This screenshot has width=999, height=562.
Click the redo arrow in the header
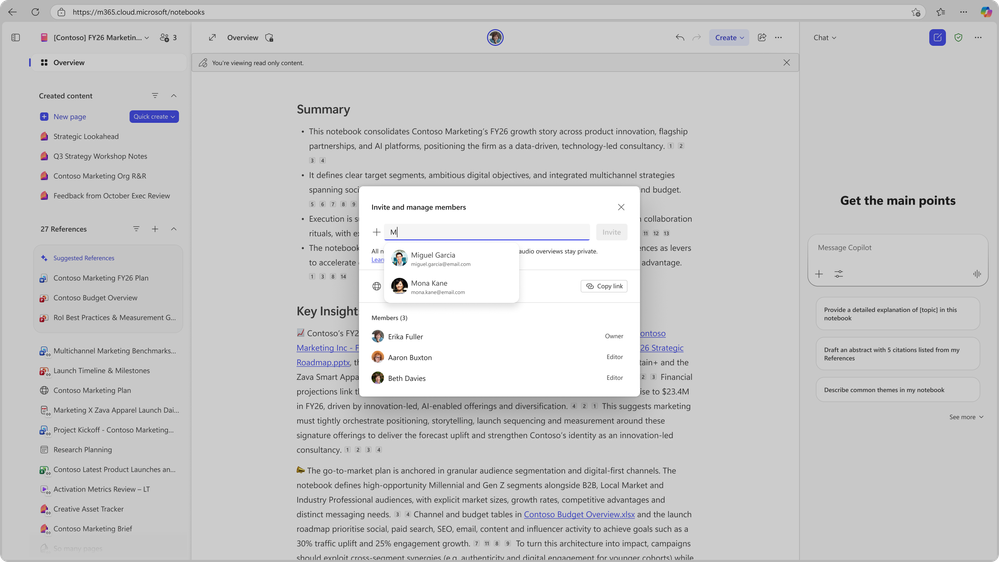696,38
